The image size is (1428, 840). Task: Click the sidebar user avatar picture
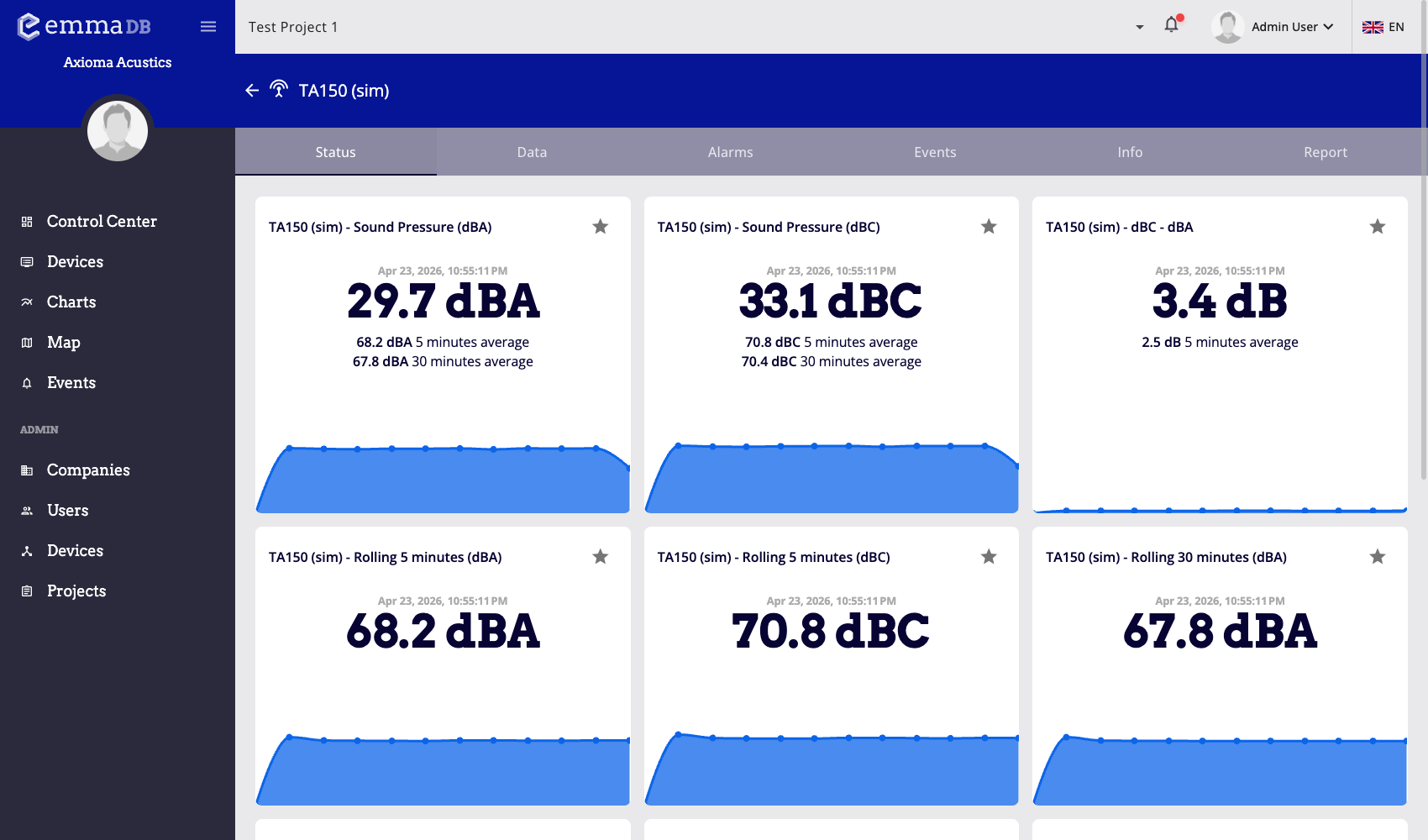118,131
